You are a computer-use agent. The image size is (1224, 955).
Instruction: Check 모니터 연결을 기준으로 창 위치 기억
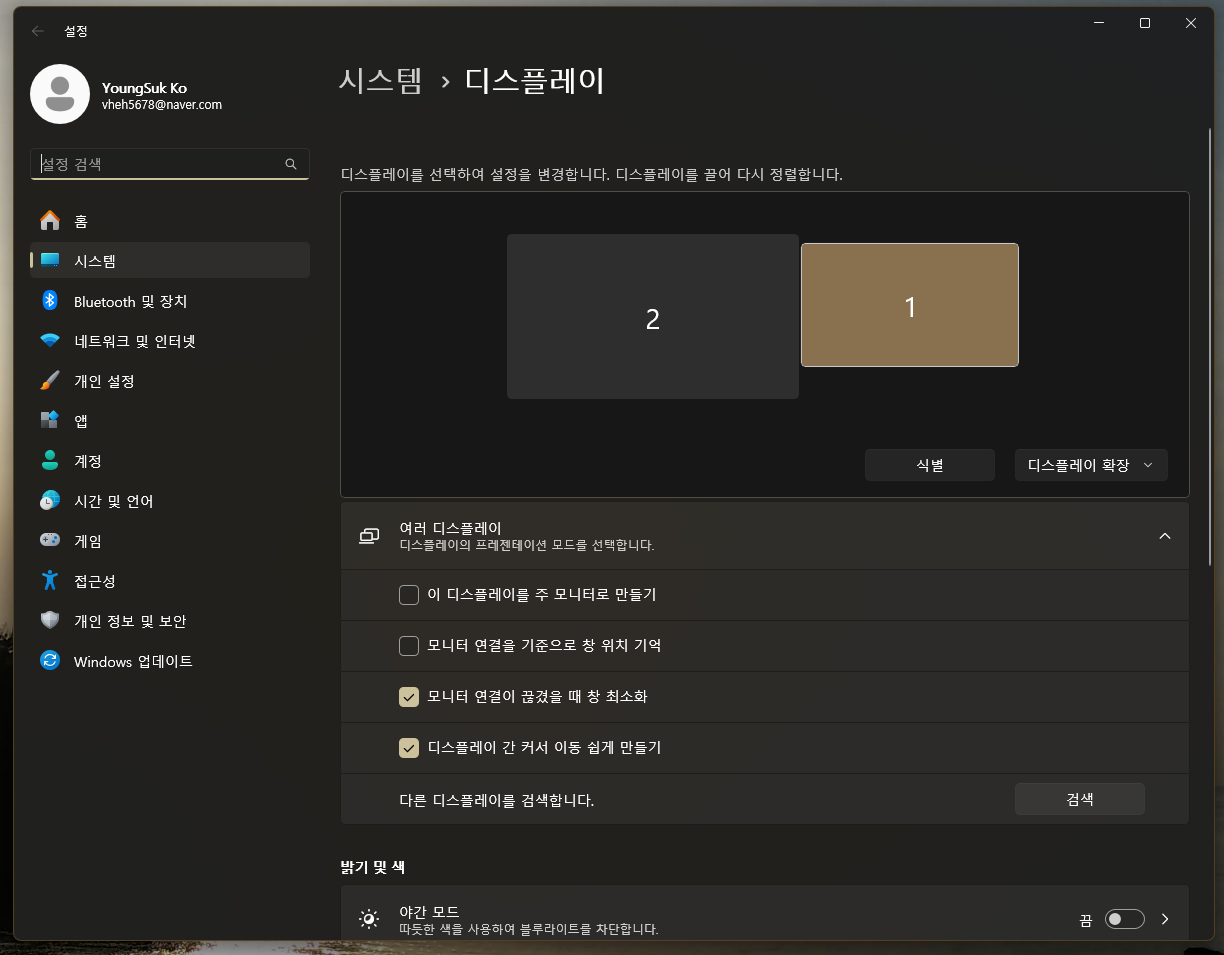(408, 646)
